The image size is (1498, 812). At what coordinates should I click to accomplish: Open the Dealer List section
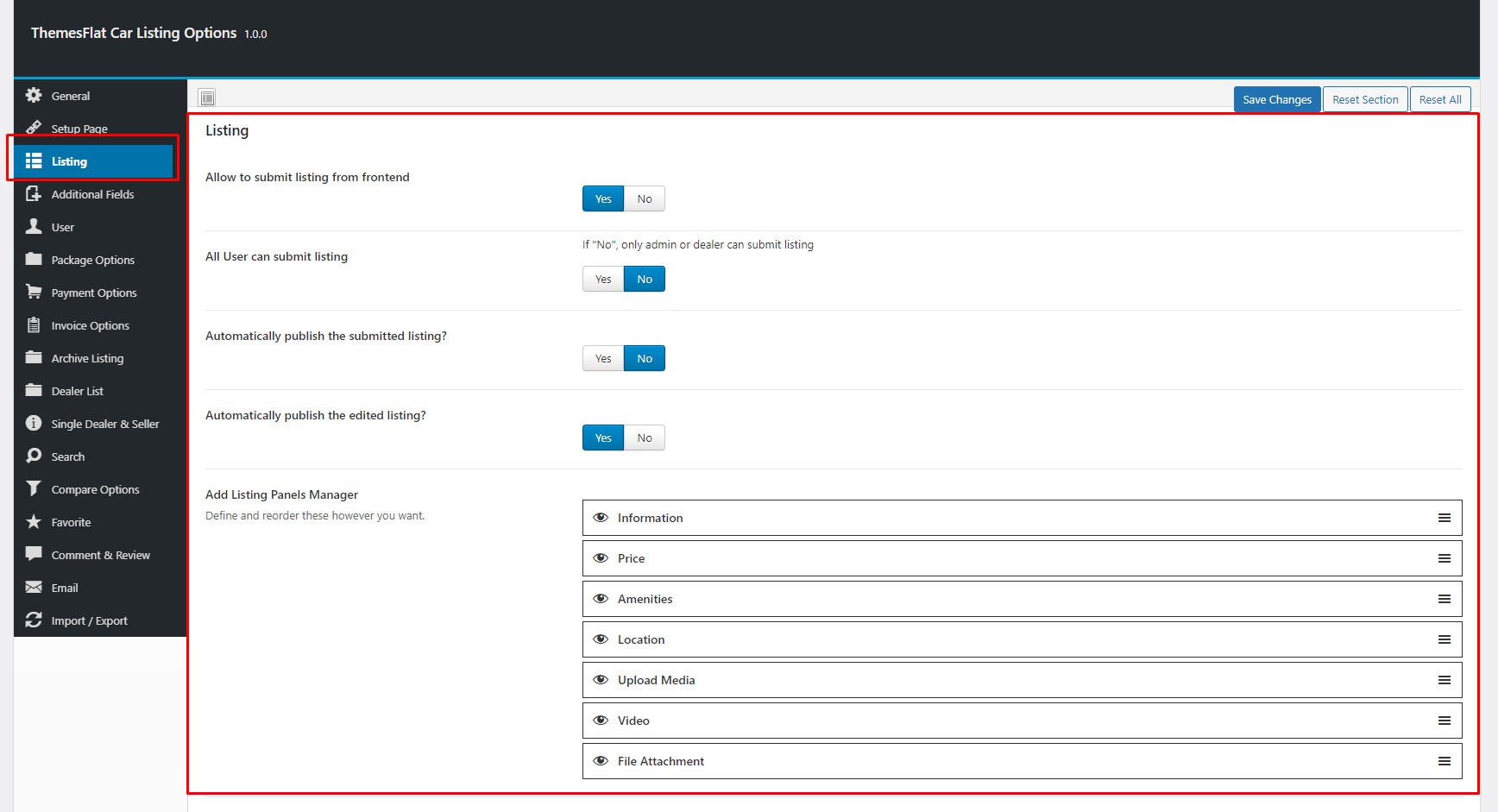[x=100, y=391]
